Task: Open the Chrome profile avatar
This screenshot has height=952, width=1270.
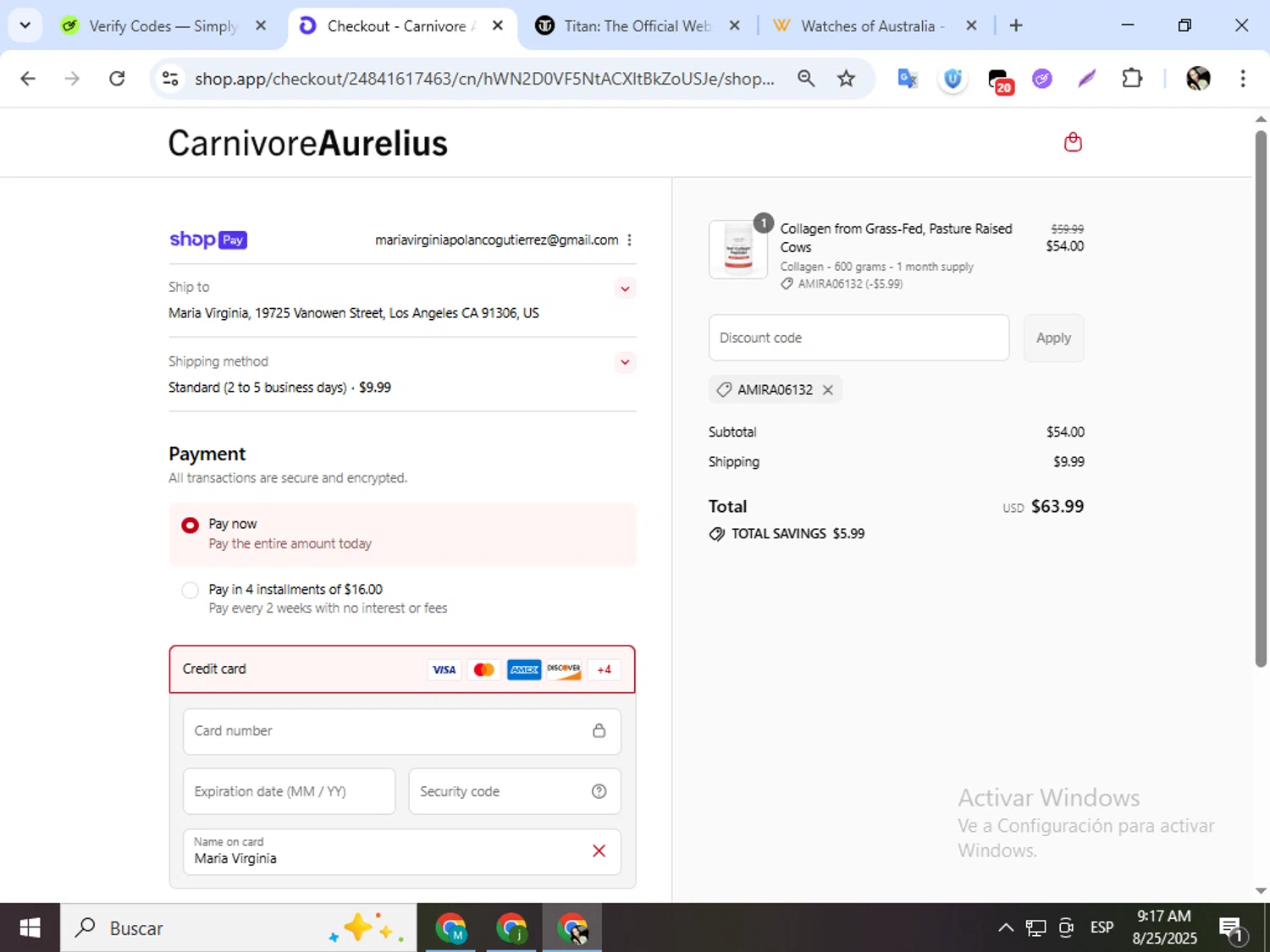Action: coord(1198,79)
